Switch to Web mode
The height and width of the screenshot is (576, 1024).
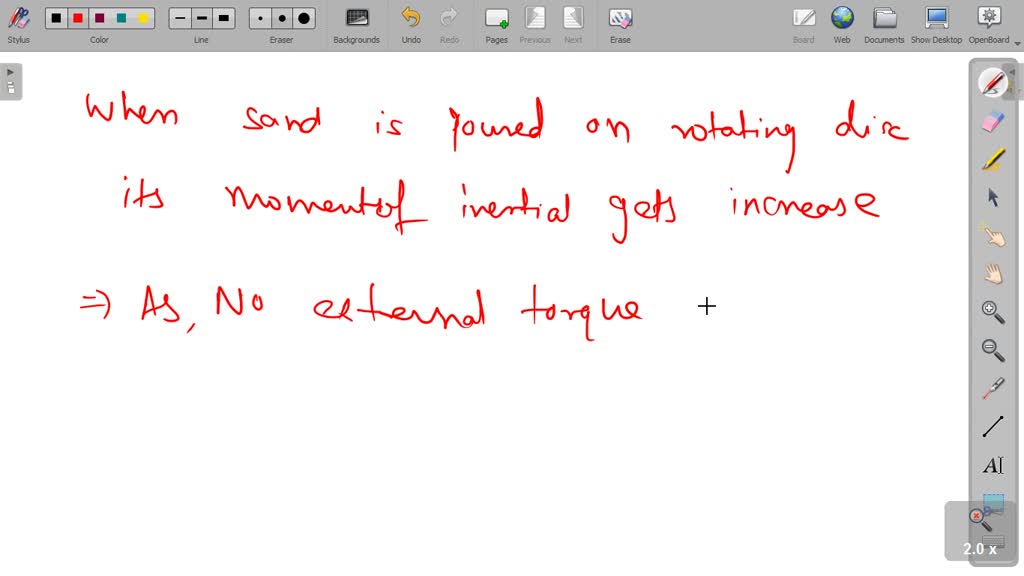(842, 24)
